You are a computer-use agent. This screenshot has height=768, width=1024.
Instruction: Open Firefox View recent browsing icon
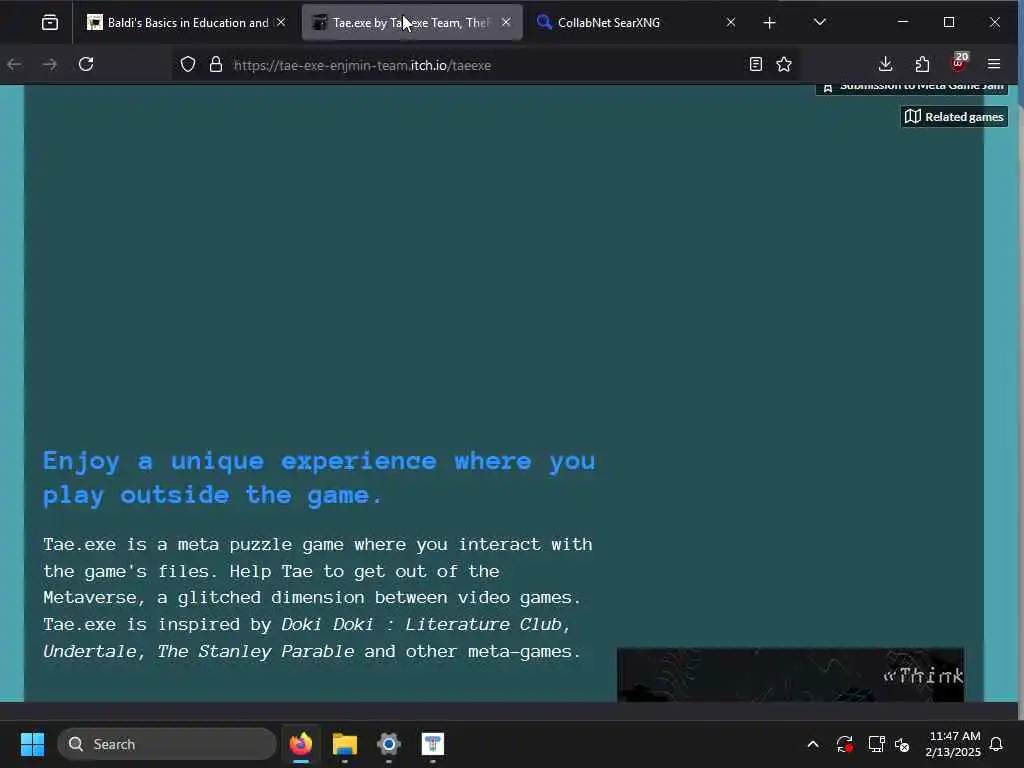tap(50, 23)
